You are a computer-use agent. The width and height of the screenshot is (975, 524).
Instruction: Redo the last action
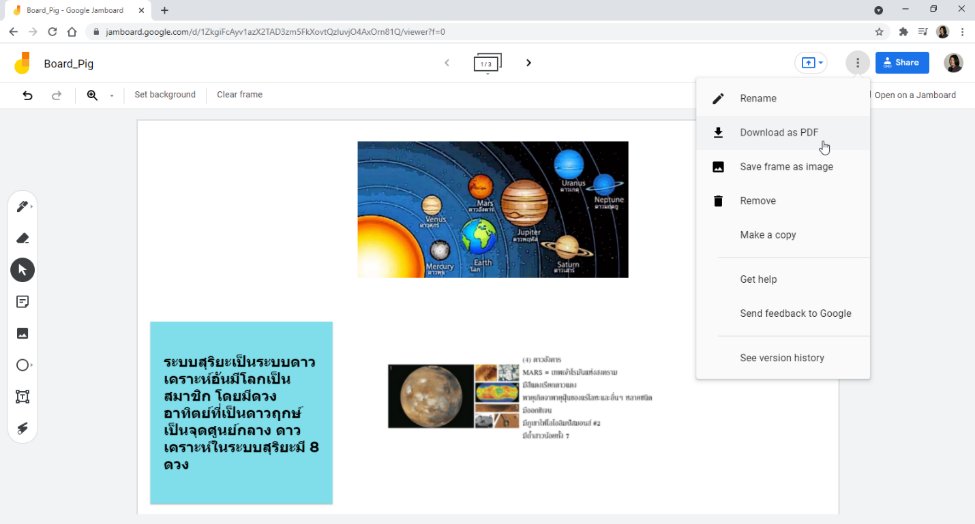[x=57, y=95]
